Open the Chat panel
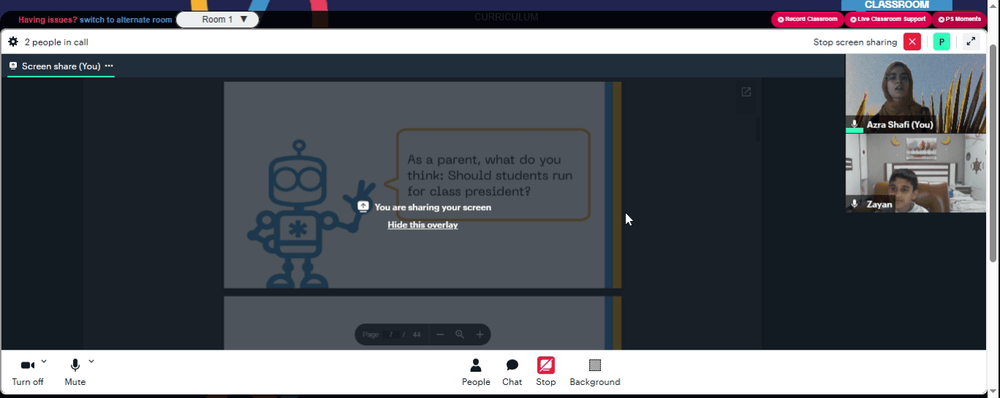 [511, 372]
